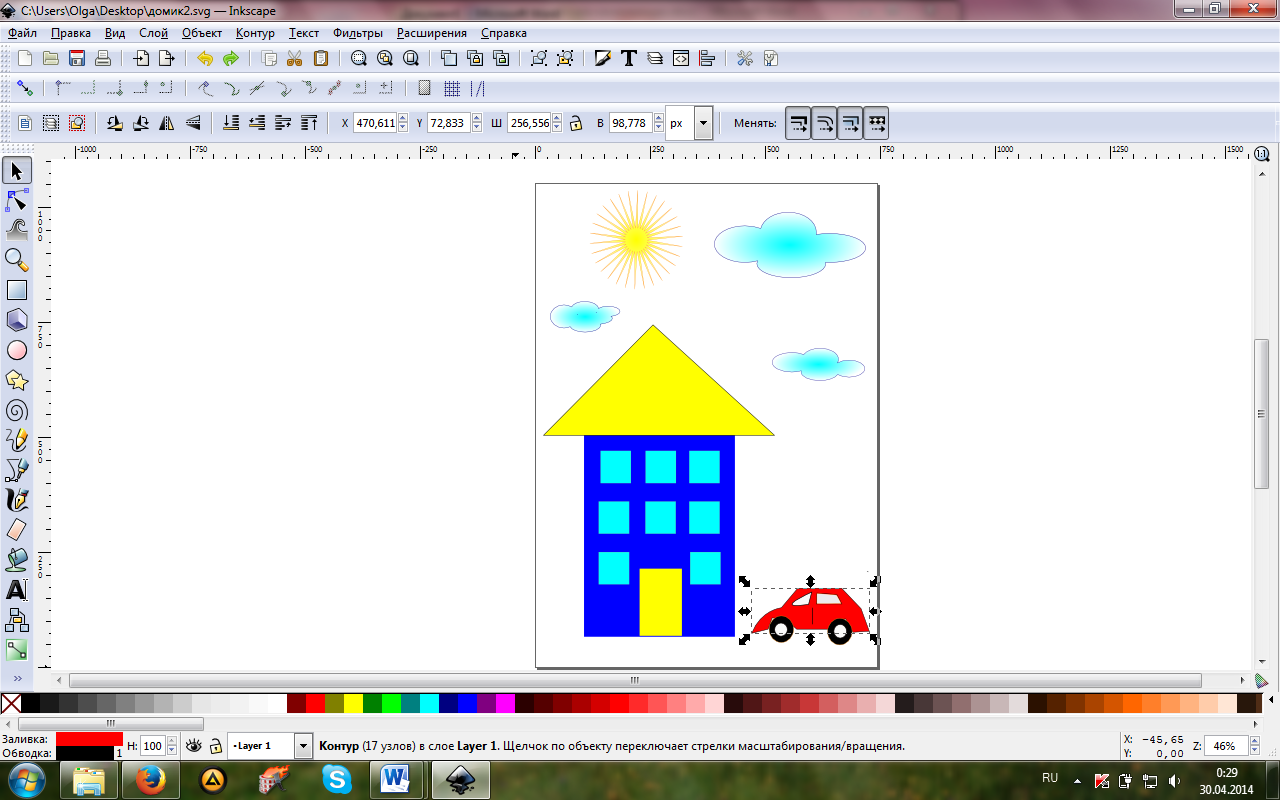Image resolution: width=1280 pixels, height=800 pixels.
Task: Expand the Layer 1 layer selector
Action: click(303, 746)
